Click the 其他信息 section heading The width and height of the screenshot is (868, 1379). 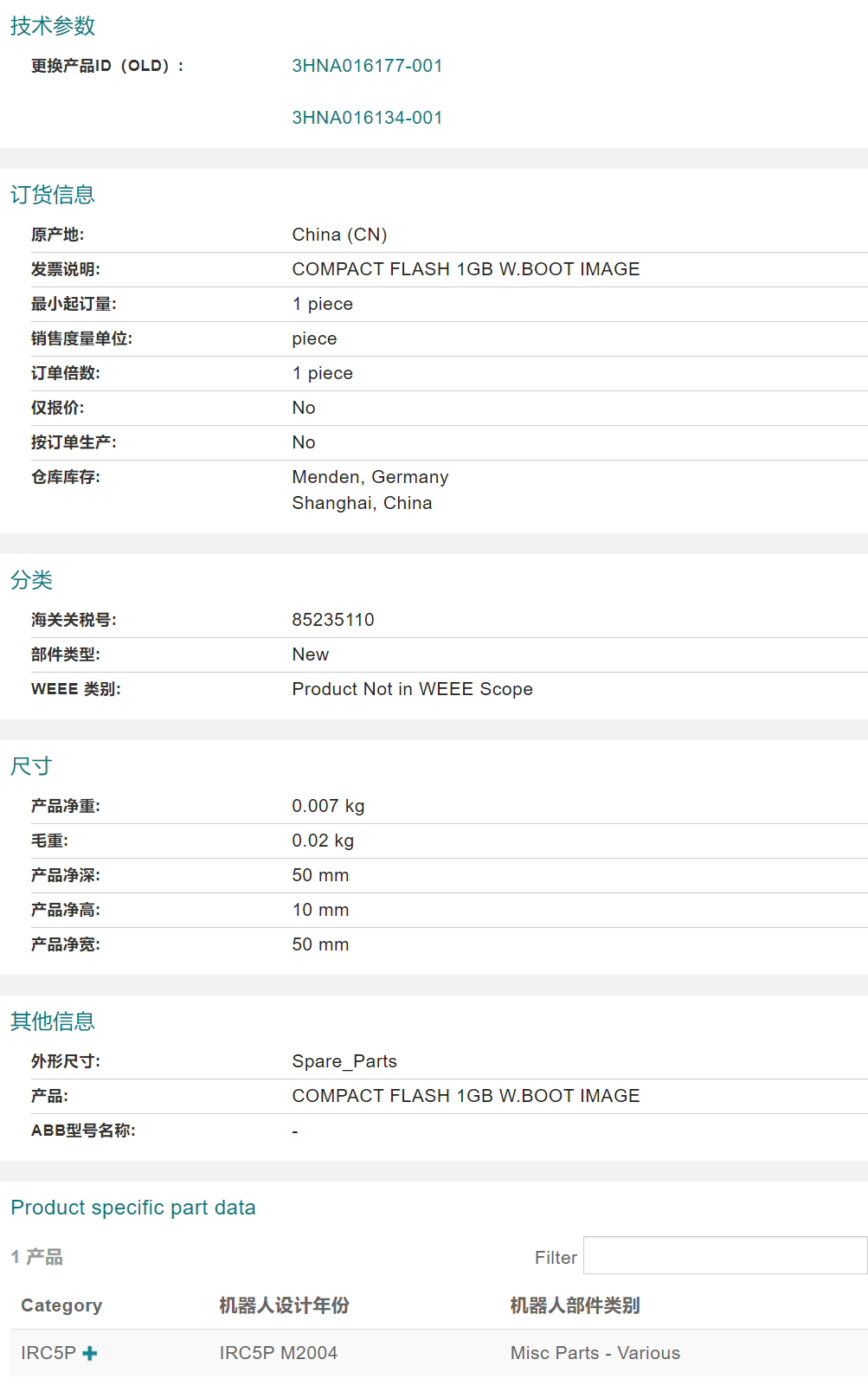(53, 1021)
